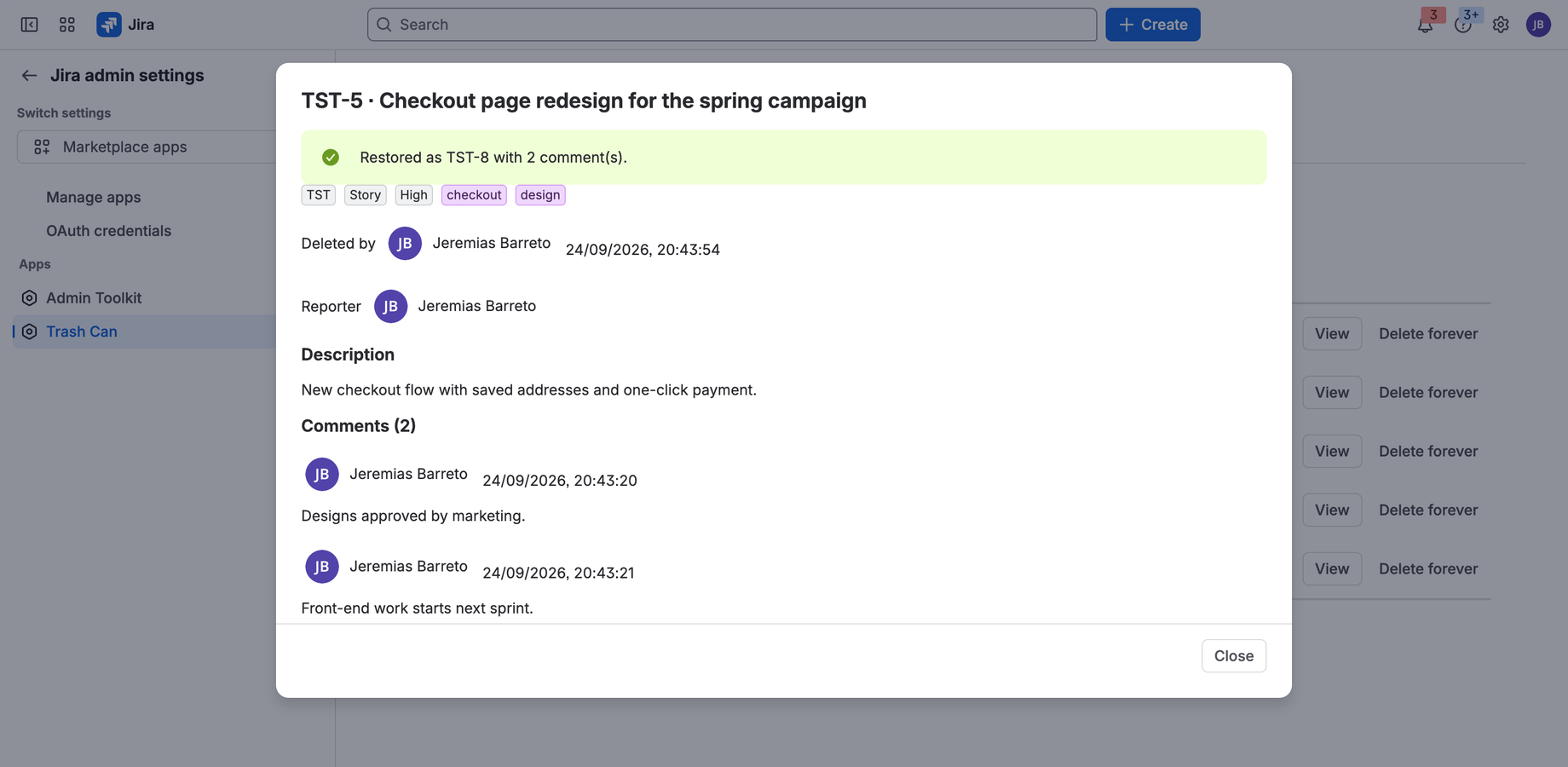Click the second Delete forever button
Viewport: 1568px width, 767px height.
click(x=1428, y=393)
